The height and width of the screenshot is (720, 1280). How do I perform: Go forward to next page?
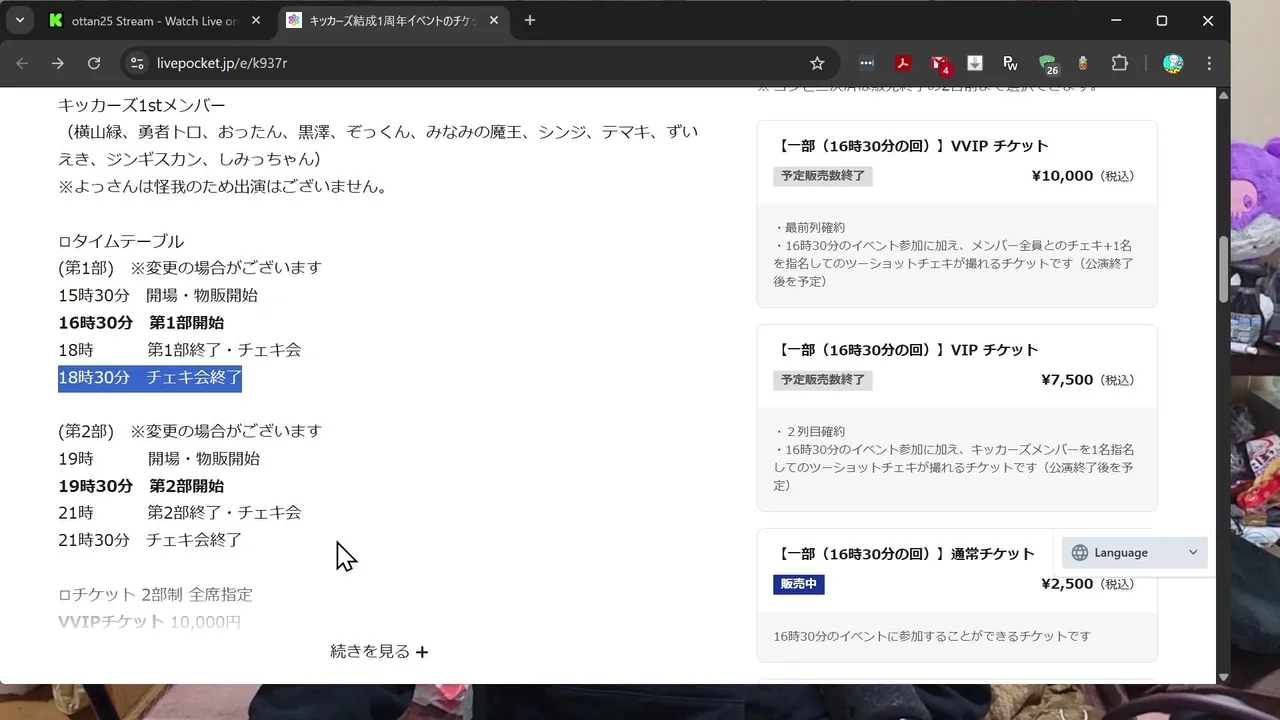58,63
